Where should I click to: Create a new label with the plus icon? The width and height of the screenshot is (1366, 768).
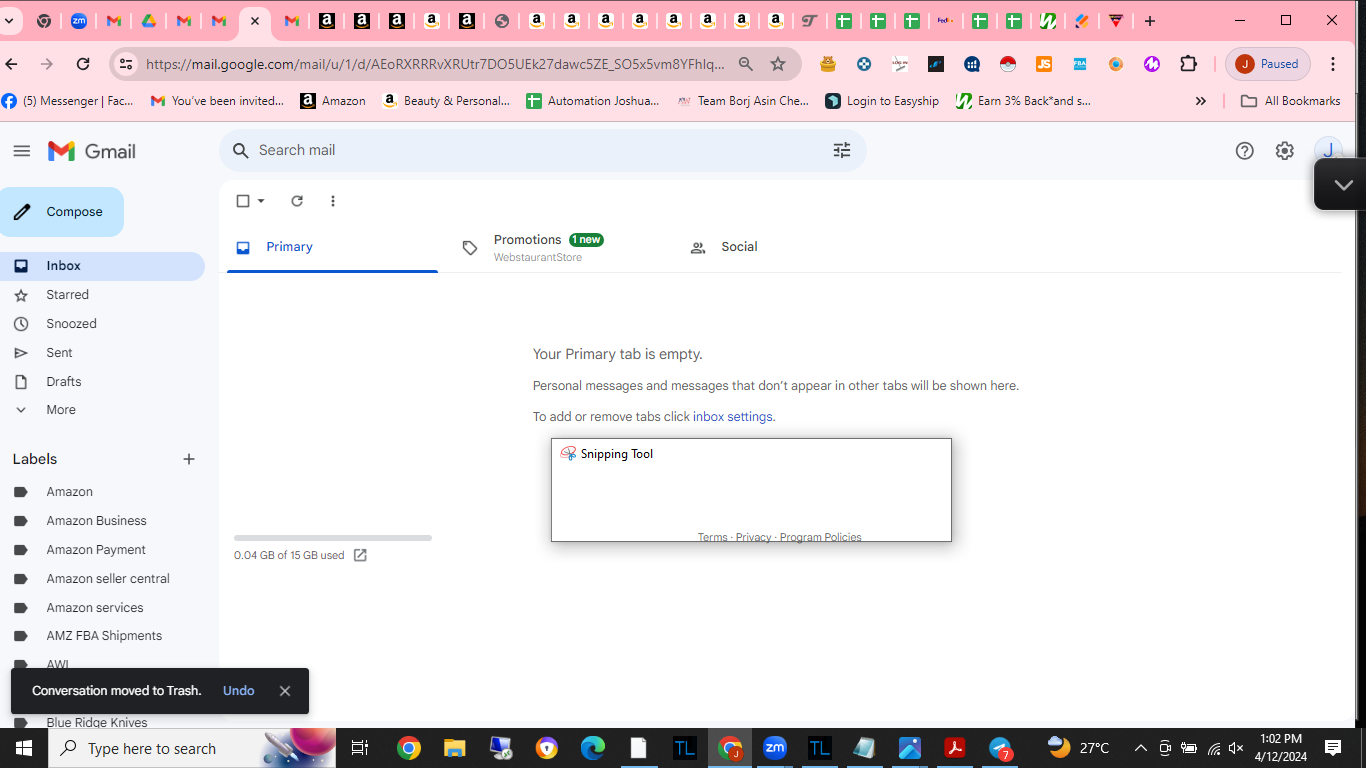(189, 459)
